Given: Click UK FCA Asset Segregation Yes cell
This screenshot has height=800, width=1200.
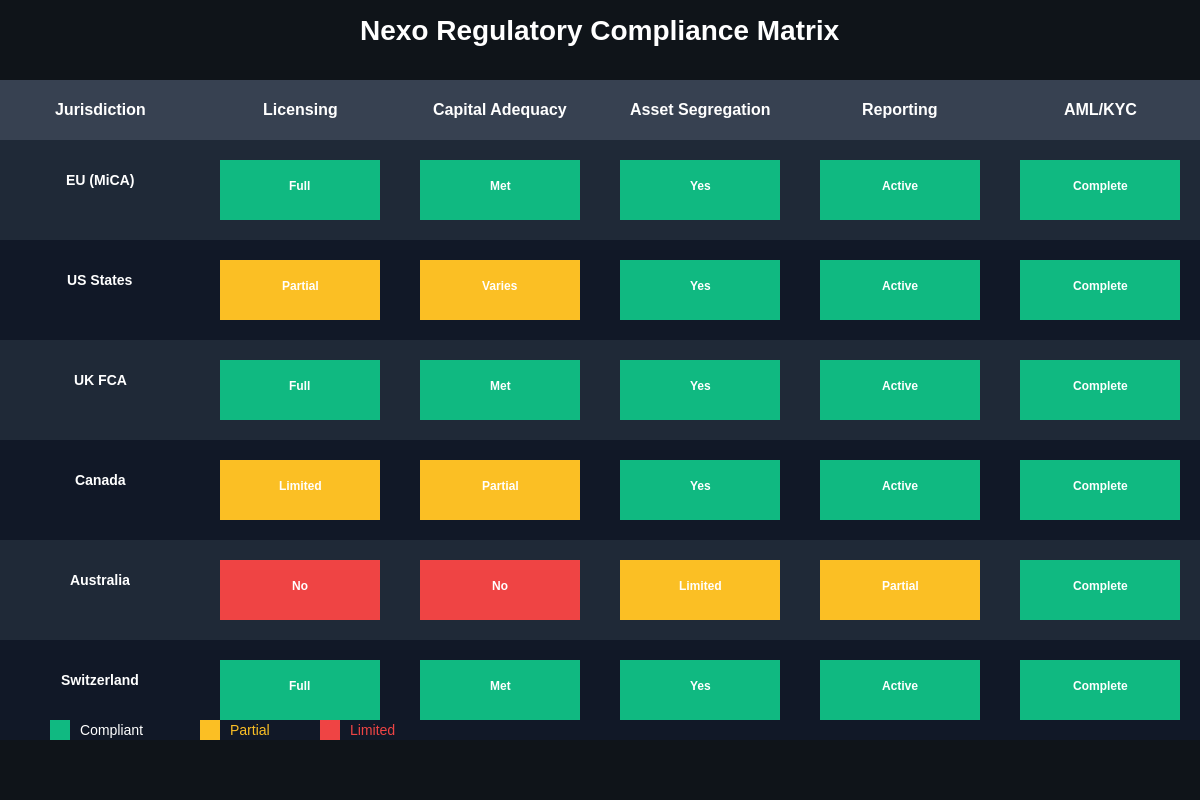Looking at the screenshot, I should click(x=700, y=390).
